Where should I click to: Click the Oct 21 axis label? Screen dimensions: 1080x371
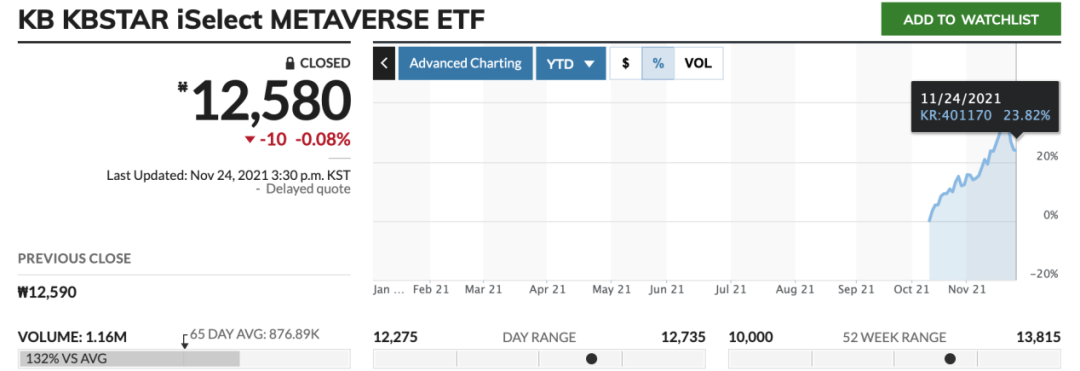(x=911, y=290)
